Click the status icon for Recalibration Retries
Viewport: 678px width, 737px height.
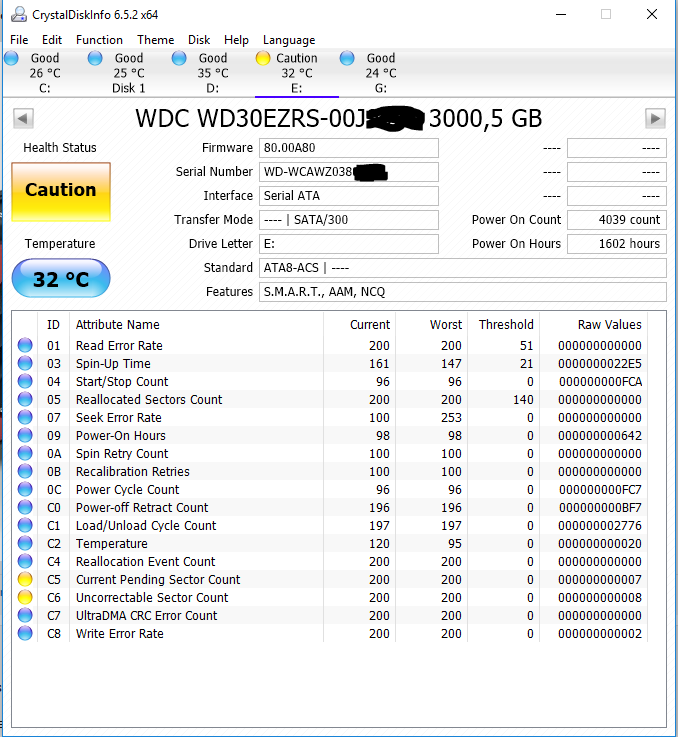tap(25, 471)
